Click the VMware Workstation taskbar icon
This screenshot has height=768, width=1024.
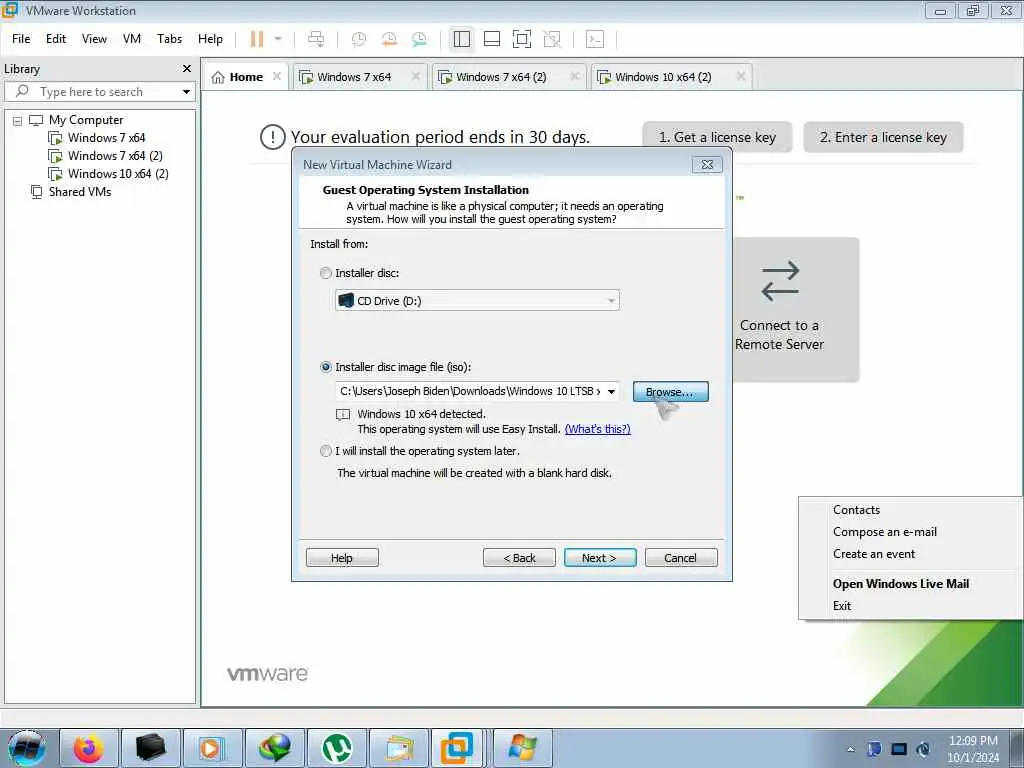coord(456,748)
